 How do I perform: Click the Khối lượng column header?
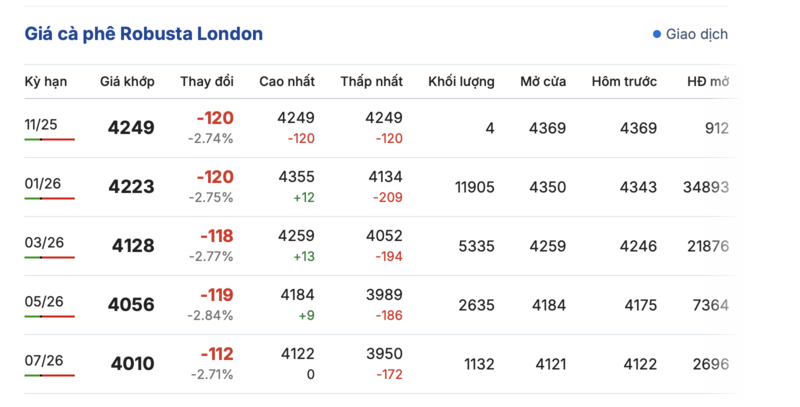tap(461, 81)
